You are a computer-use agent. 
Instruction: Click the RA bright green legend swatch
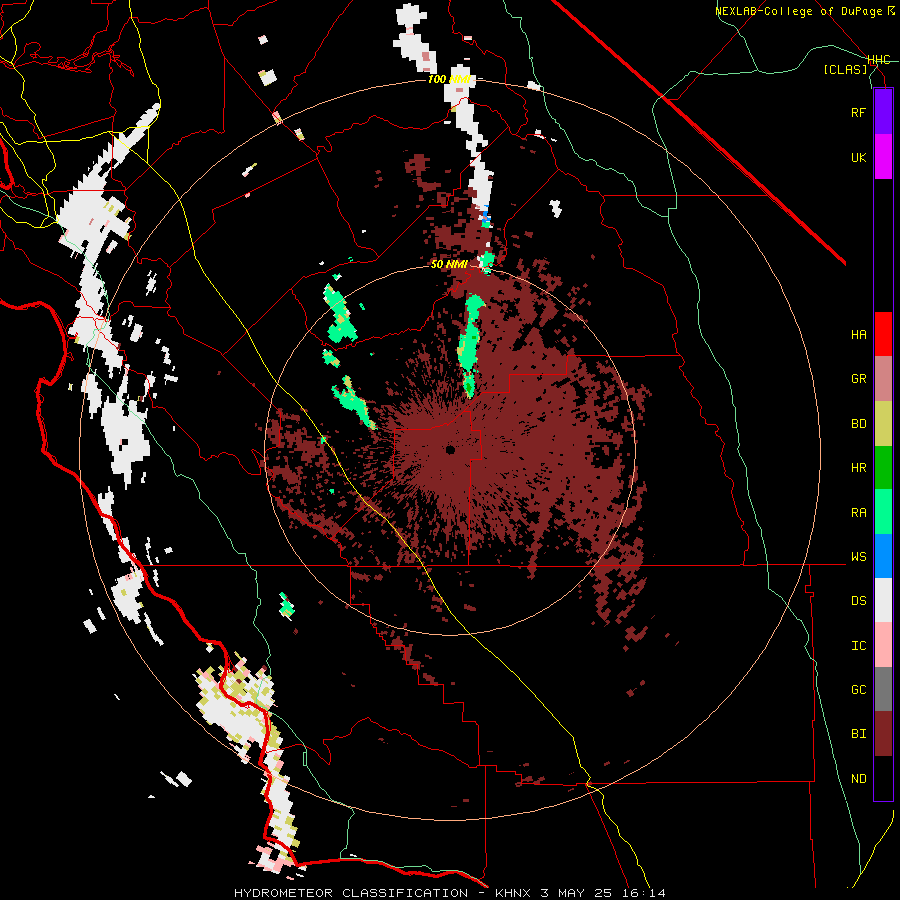click(883, 512)
